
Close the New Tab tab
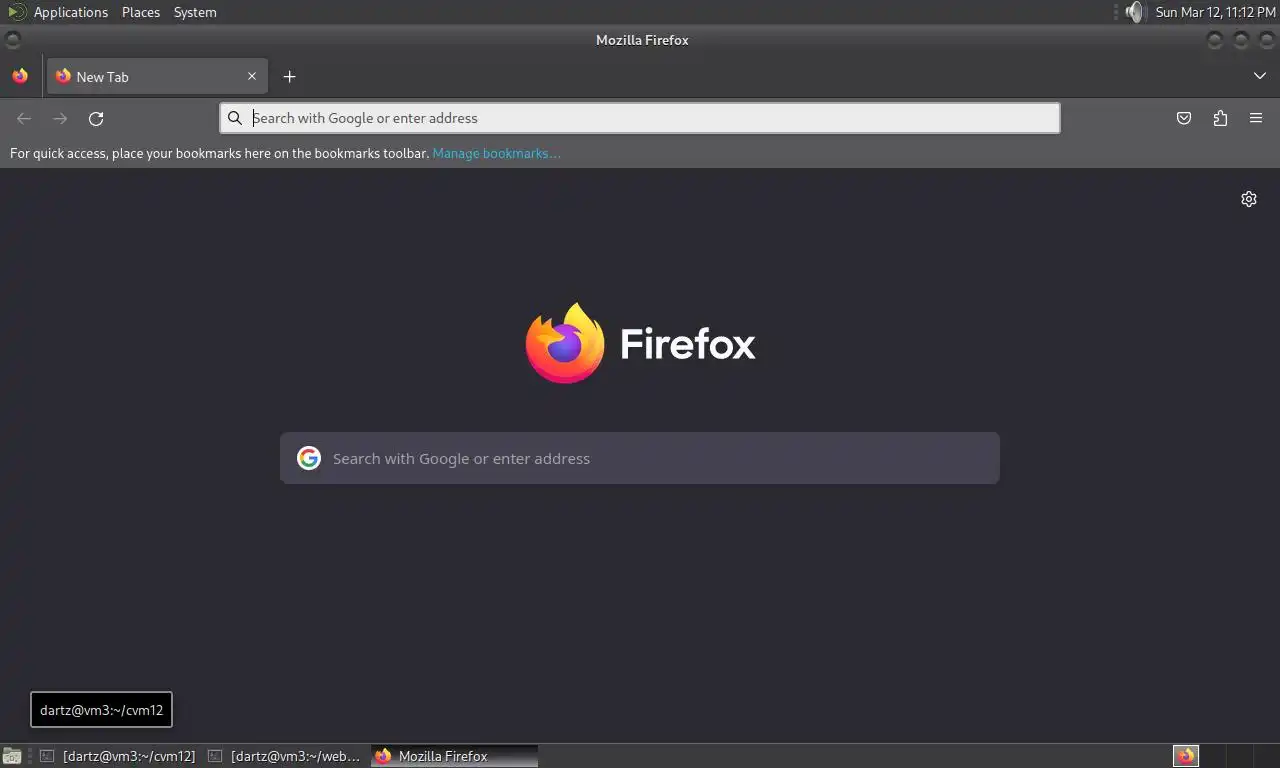tap(252, 76)
